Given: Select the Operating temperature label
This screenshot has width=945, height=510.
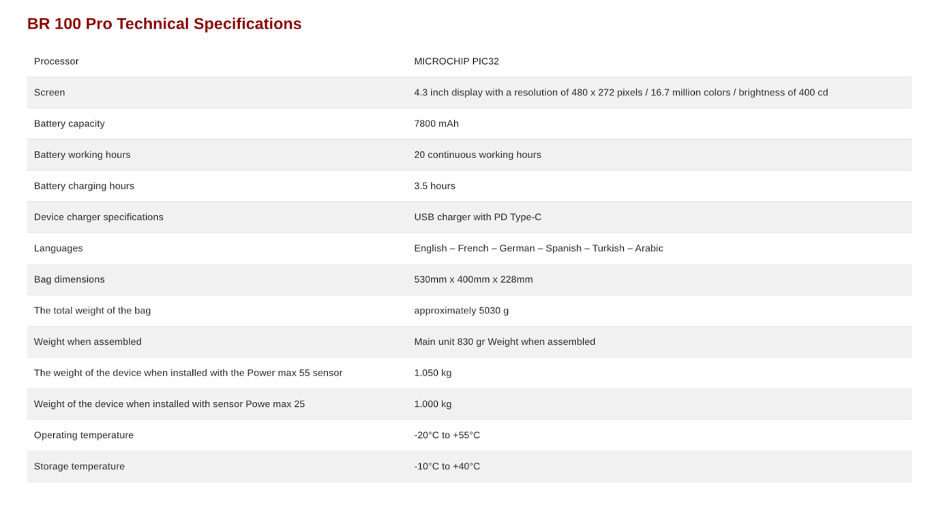Looking at the screenshot, I should point(84,435).
